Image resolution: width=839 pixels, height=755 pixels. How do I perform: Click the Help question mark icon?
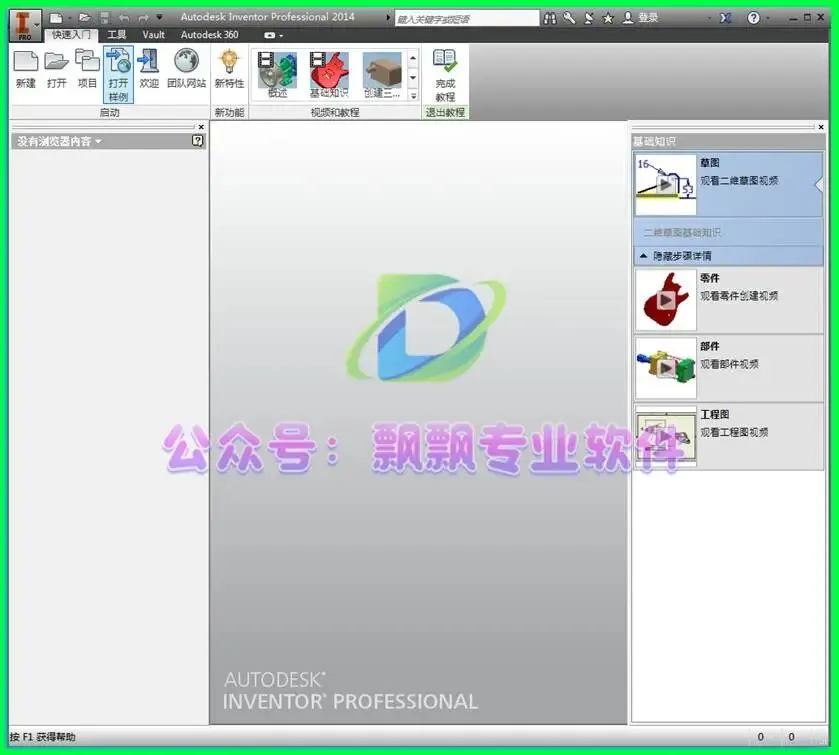point(753,18)
